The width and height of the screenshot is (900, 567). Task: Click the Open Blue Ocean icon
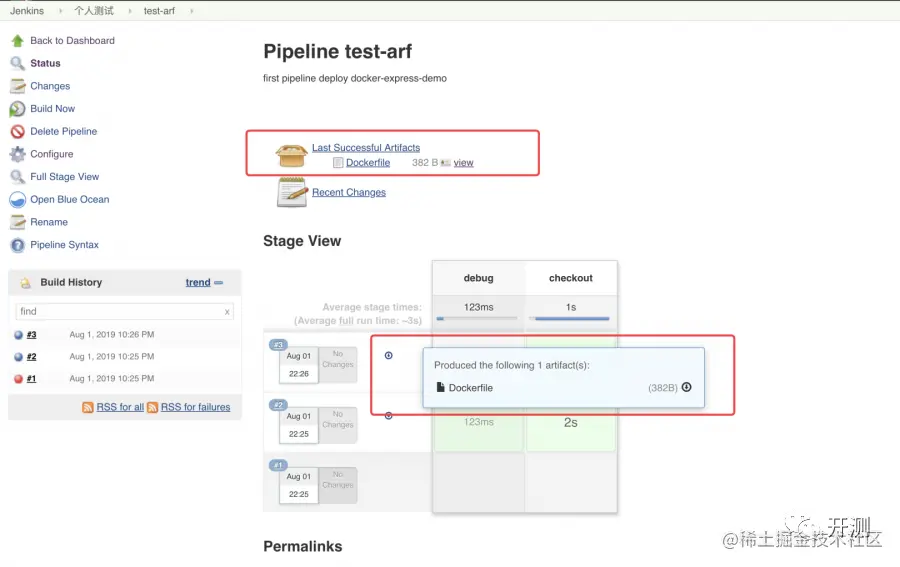point(18,199)
